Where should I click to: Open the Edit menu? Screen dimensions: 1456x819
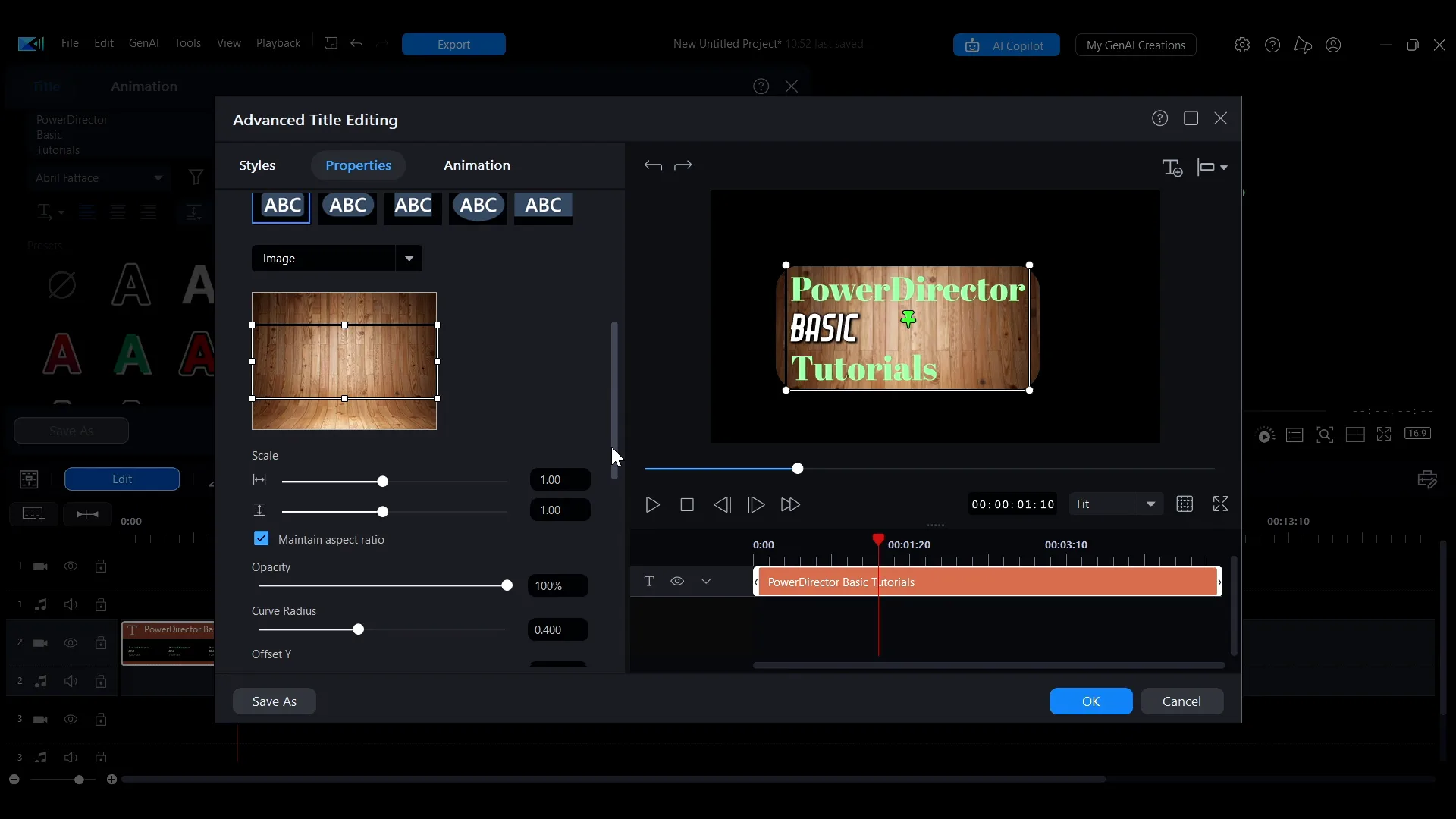[104, 43]
